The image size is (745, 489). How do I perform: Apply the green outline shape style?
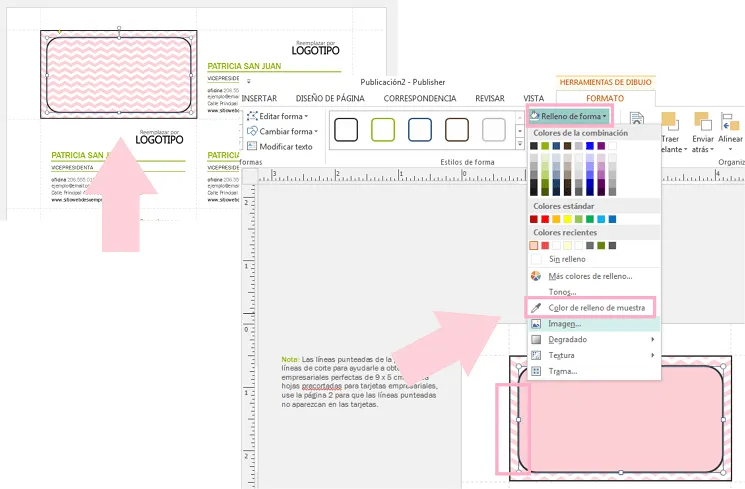coord(383,130)
